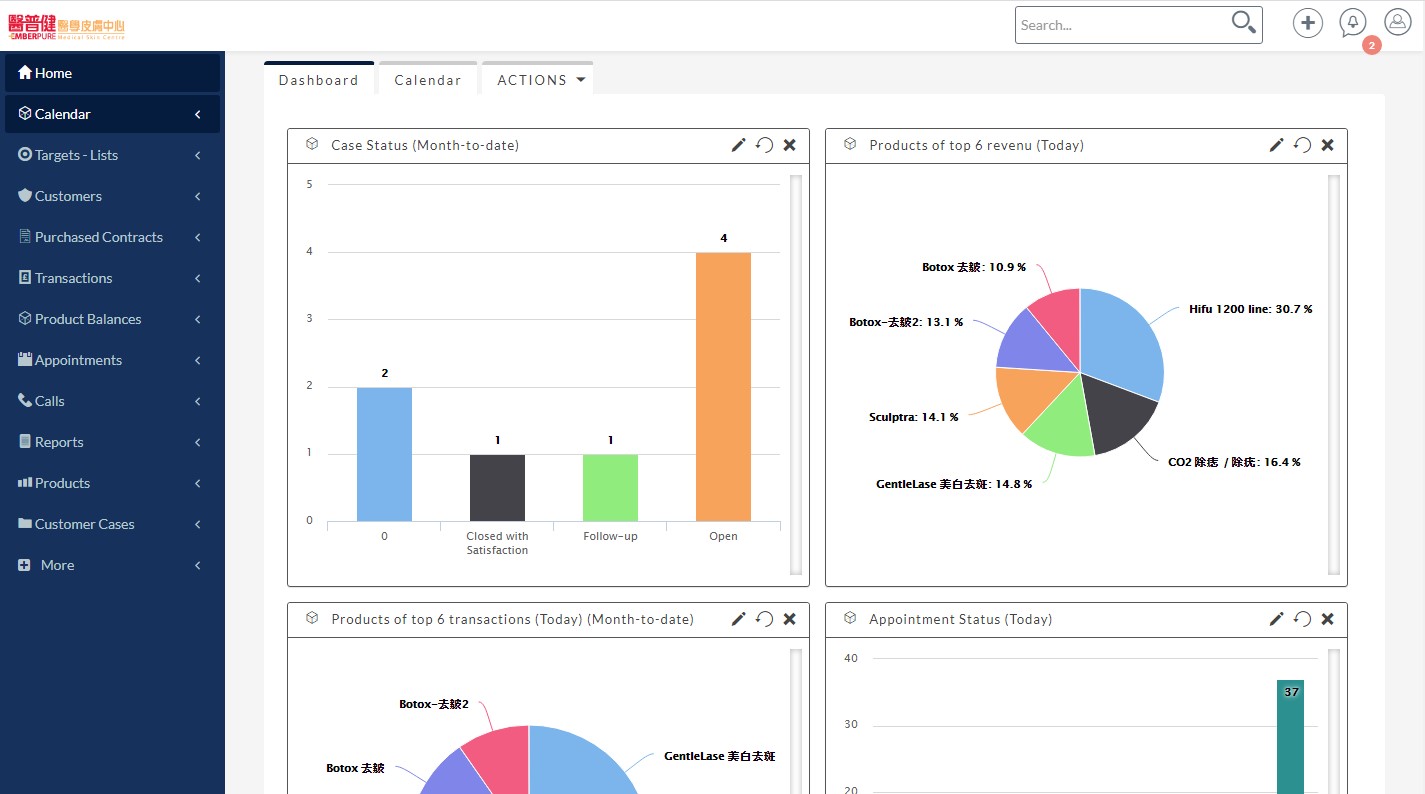Click the cube icon beside the Case Status title
Viewport: 1425px width, 794px height.
point(312,144)
